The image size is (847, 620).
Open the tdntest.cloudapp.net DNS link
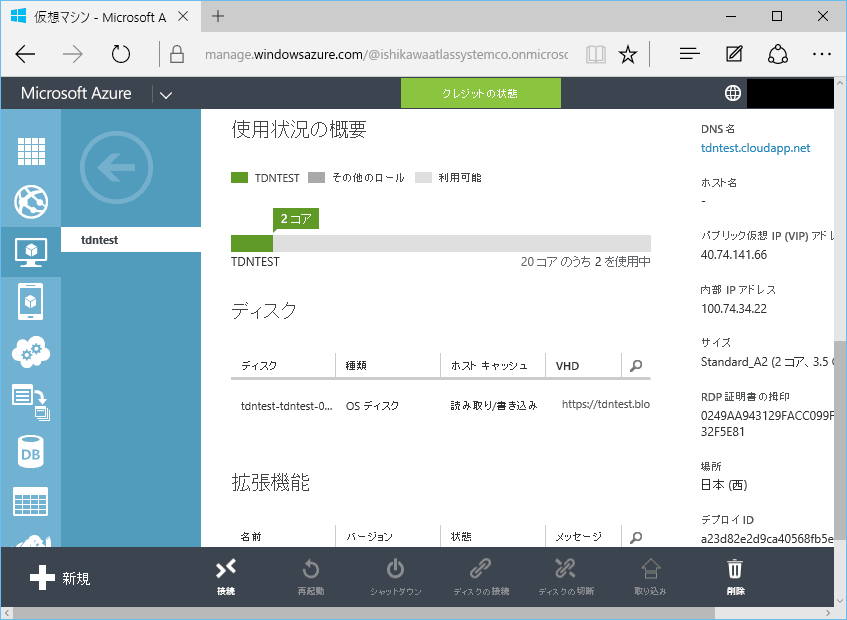(x=755, y=148)
